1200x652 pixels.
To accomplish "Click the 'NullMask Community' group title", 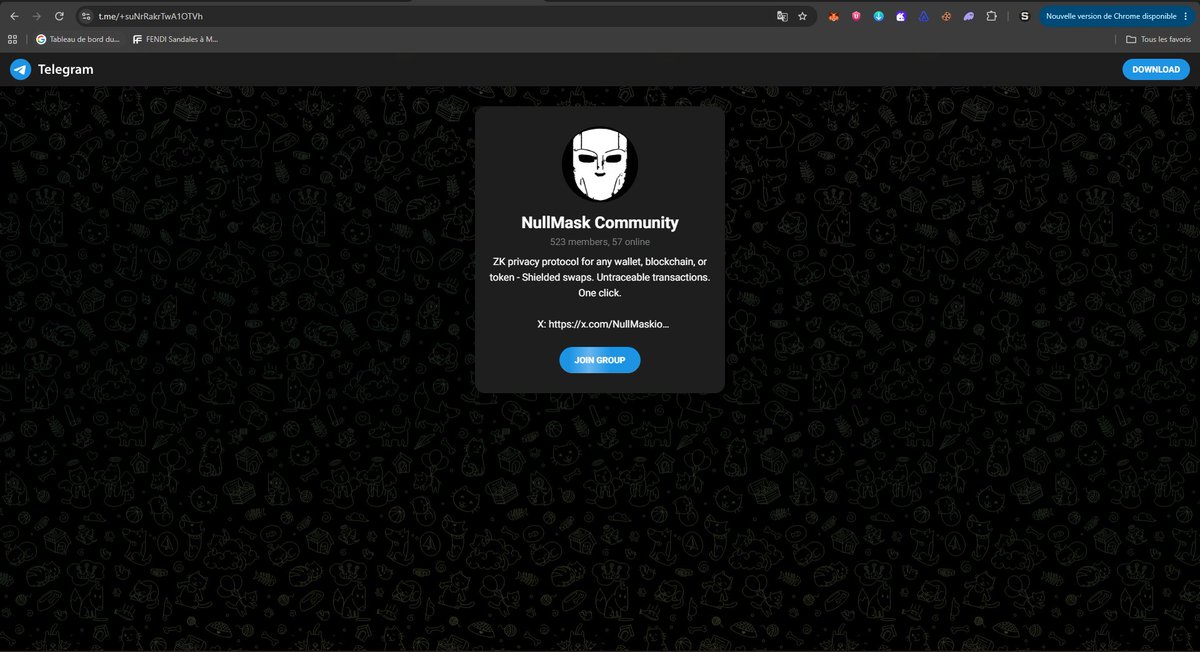I will (x=600, y=223).
